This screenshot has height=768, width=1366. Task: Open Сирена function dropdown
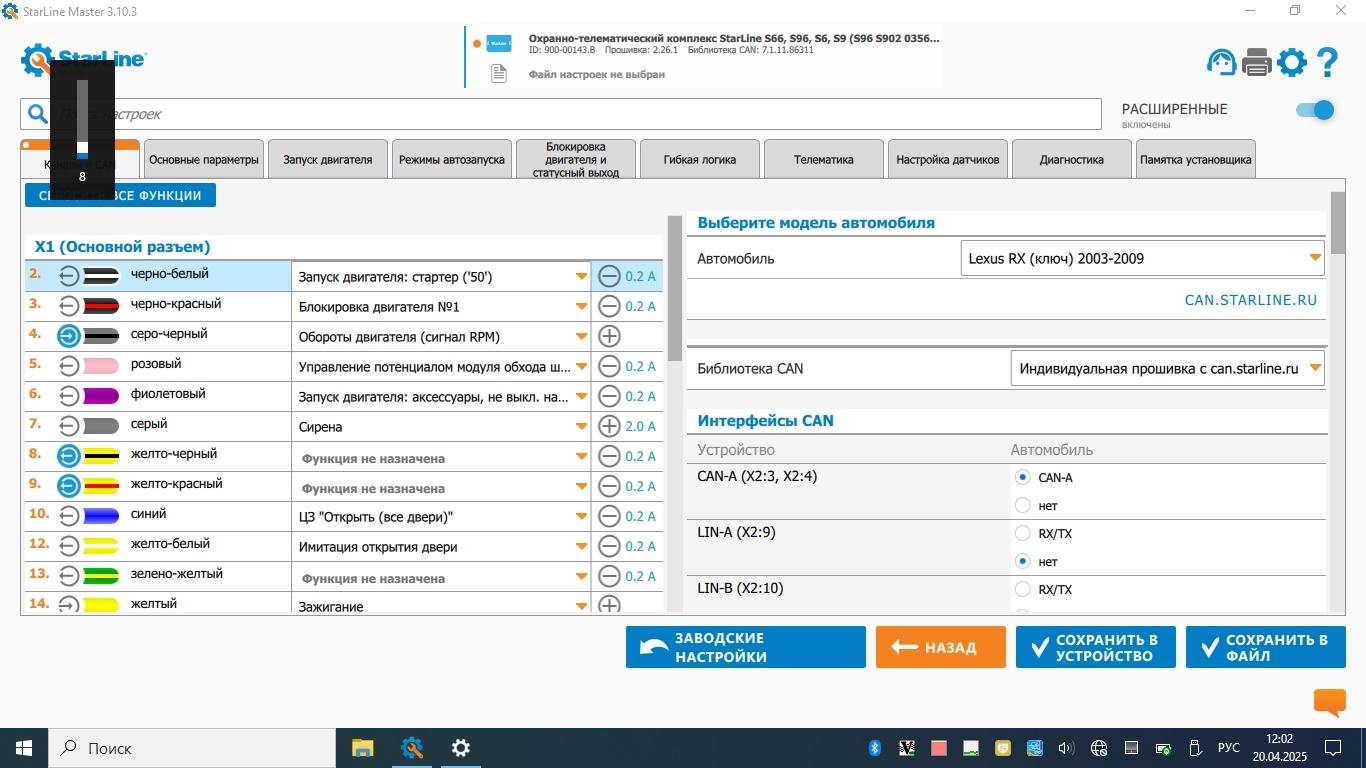(x=441, y=426)
